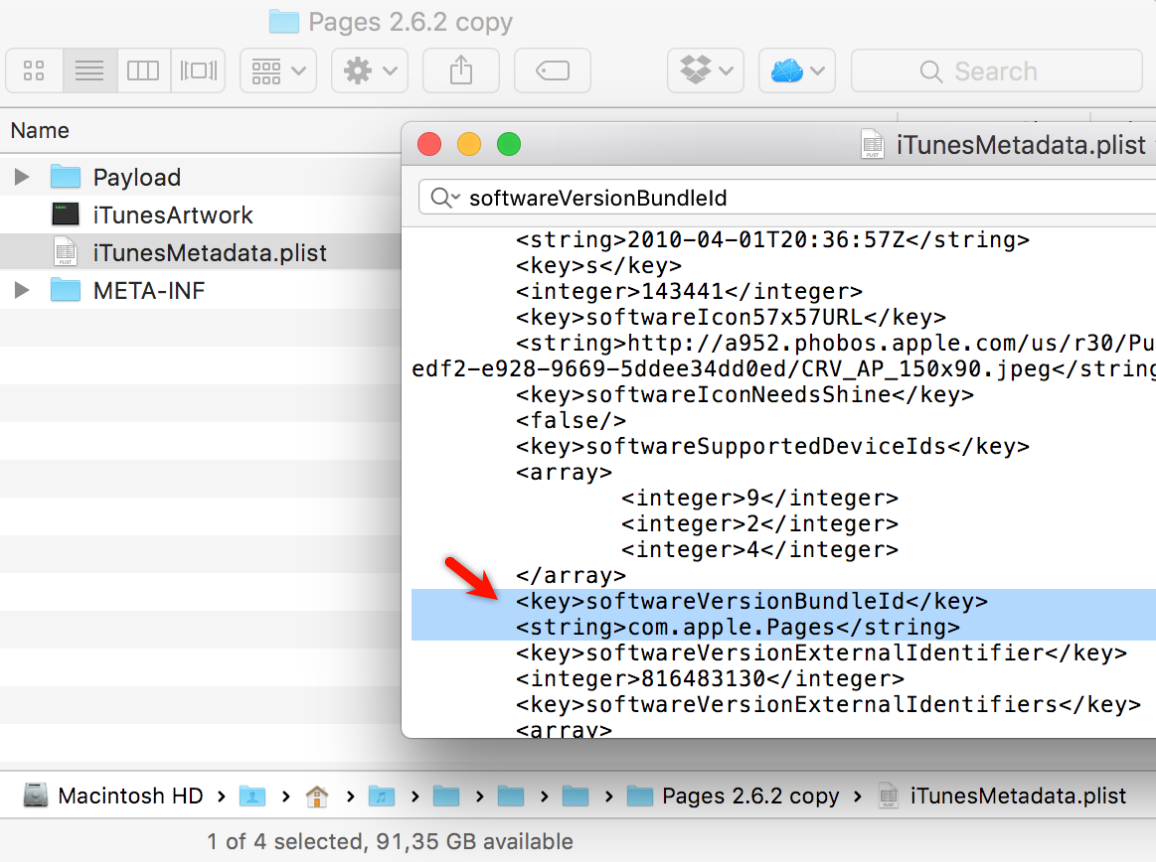The image size is (1156, 862).
Task: Click the Users folder in path bar
Action: (x=252, y=796)
